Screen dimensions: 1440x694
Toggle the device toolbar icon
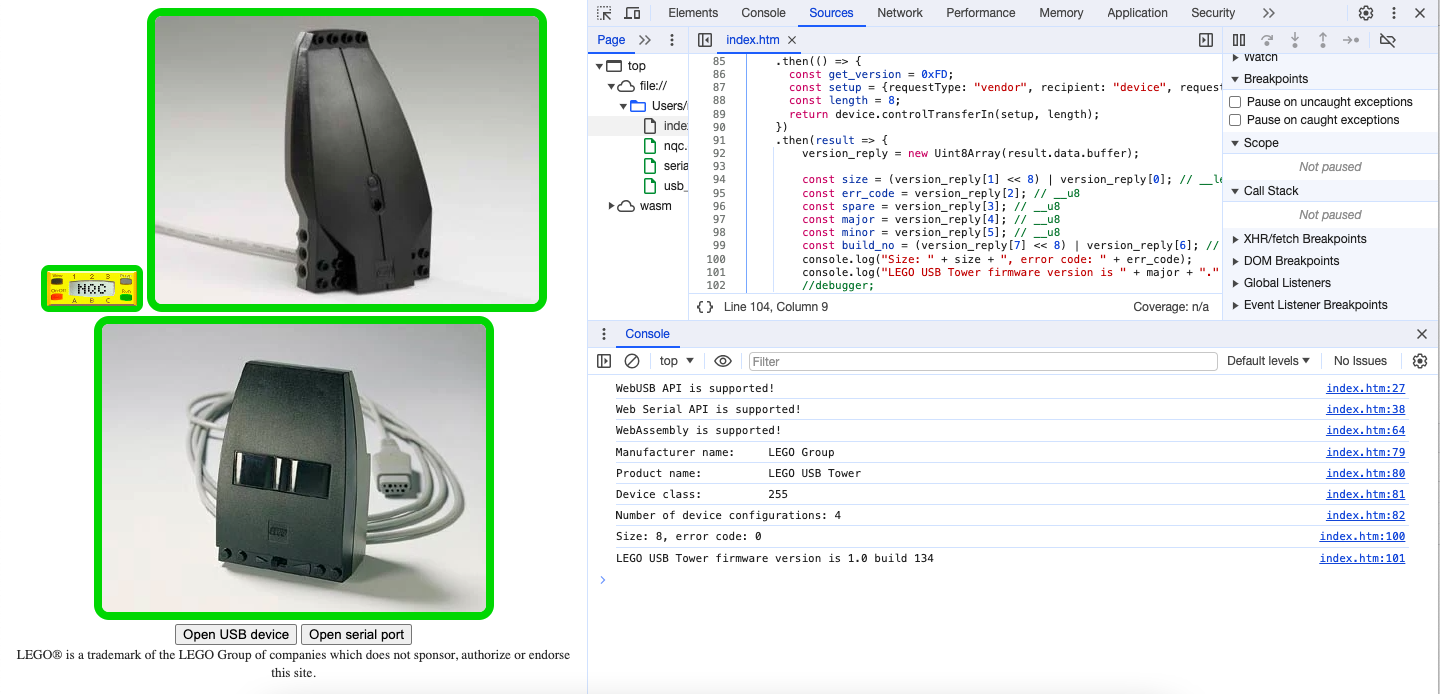coord(632,13)
